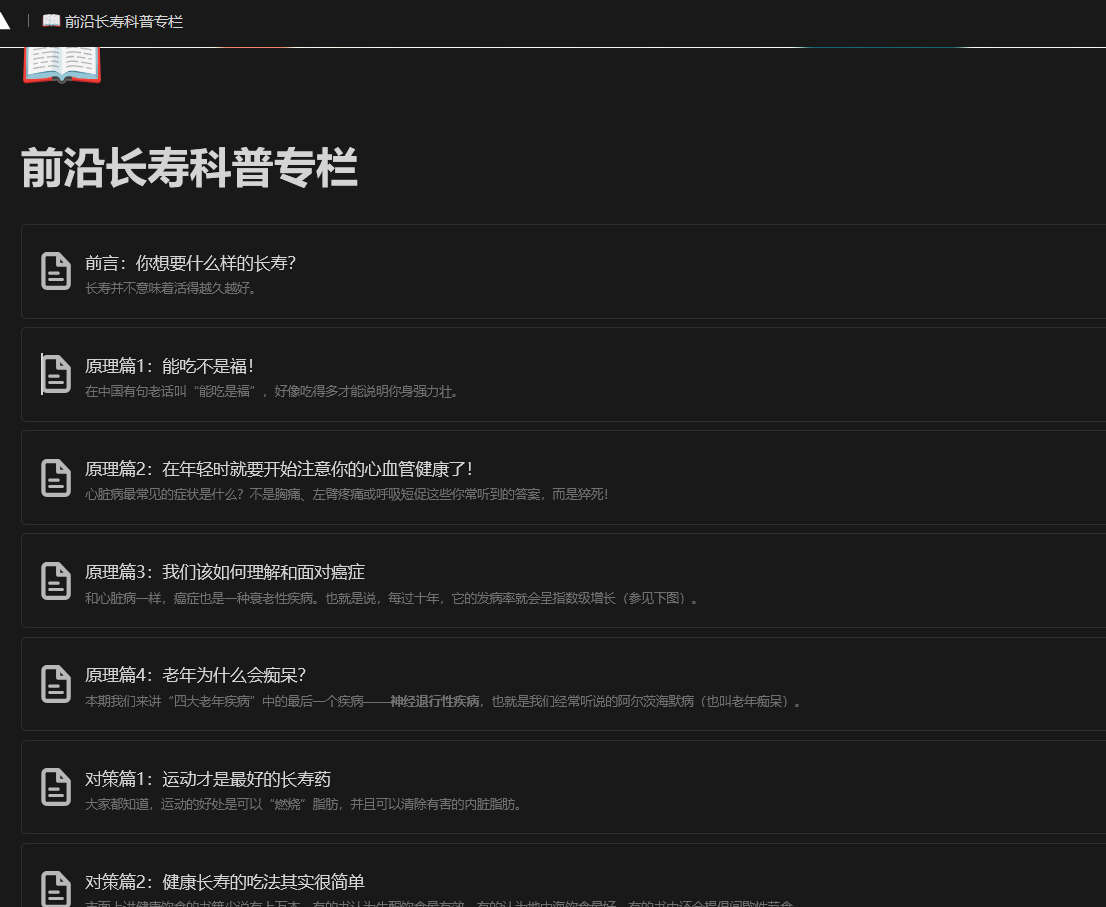
Task: Open the 前沿长寿科普专栏 breadcrumb in top bar
Action: pyautogui.click(x=113, y=21)
